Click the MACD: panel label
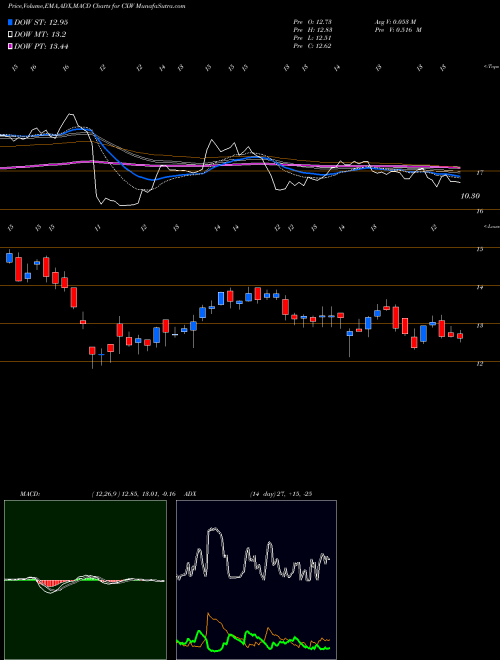The image size is (500, 660). click(30, 494)
